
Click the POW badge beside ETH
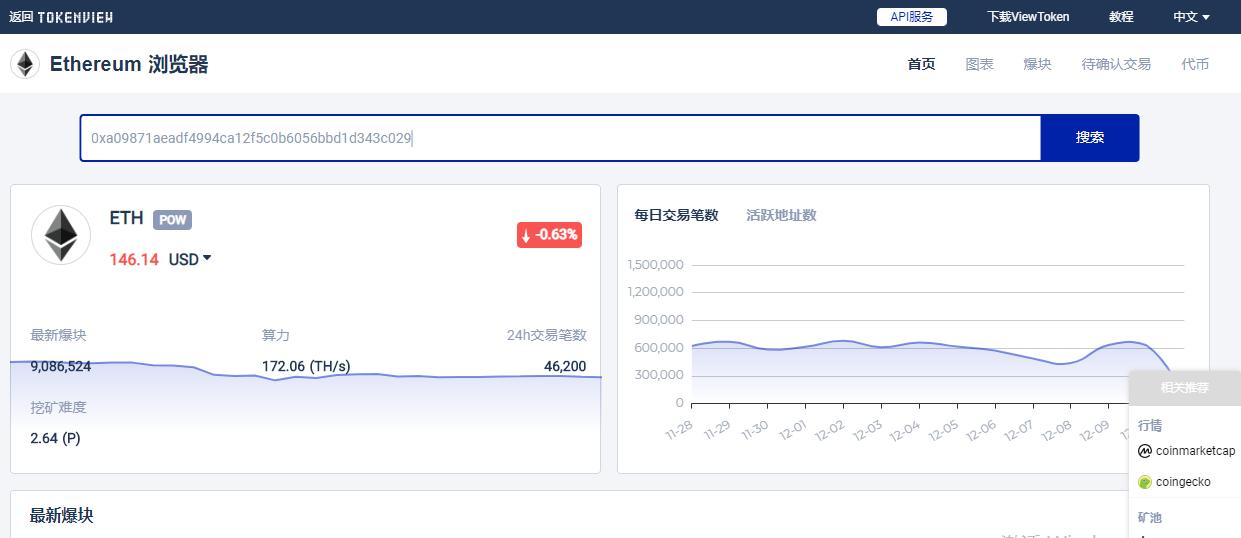tap(172, 220)
